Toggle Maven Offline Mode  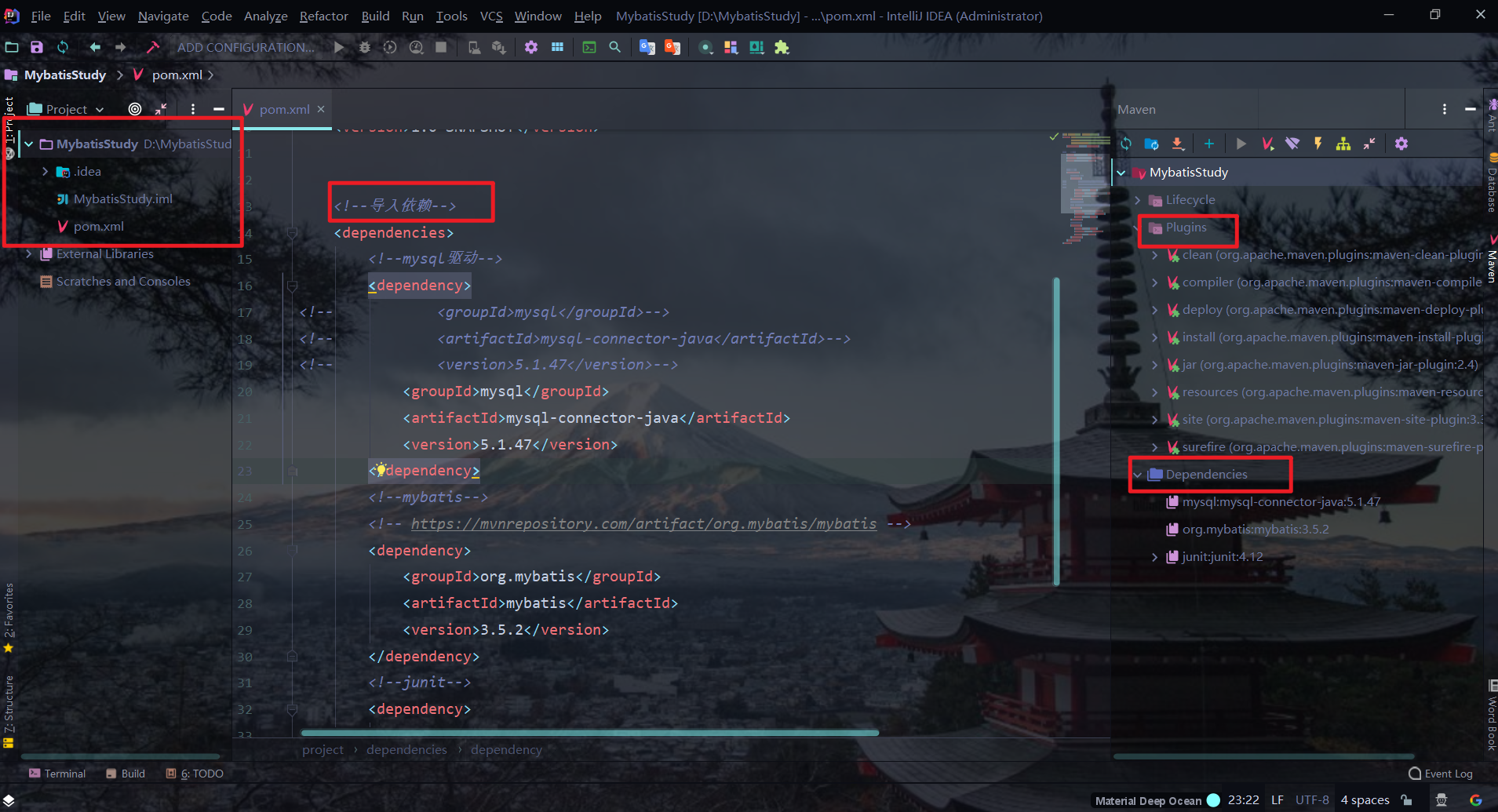(x=1292, y=144)
